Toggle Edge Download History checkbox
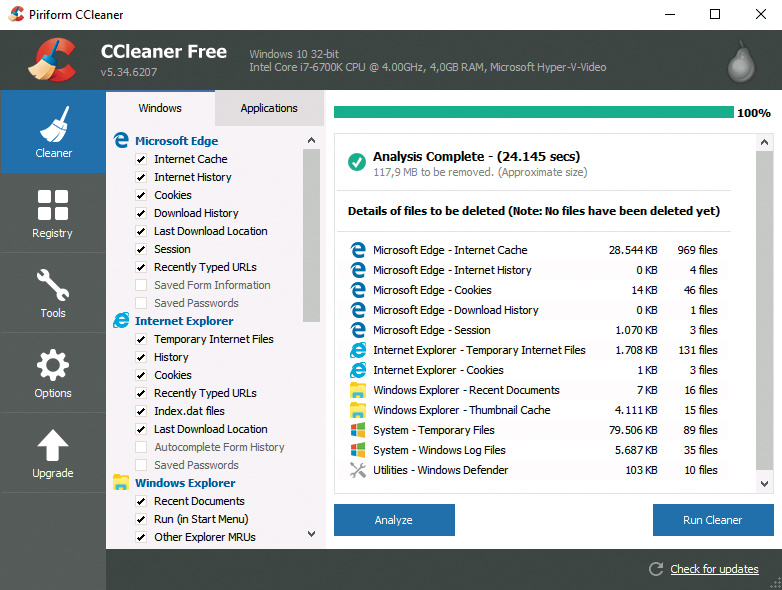 [141, 213]
